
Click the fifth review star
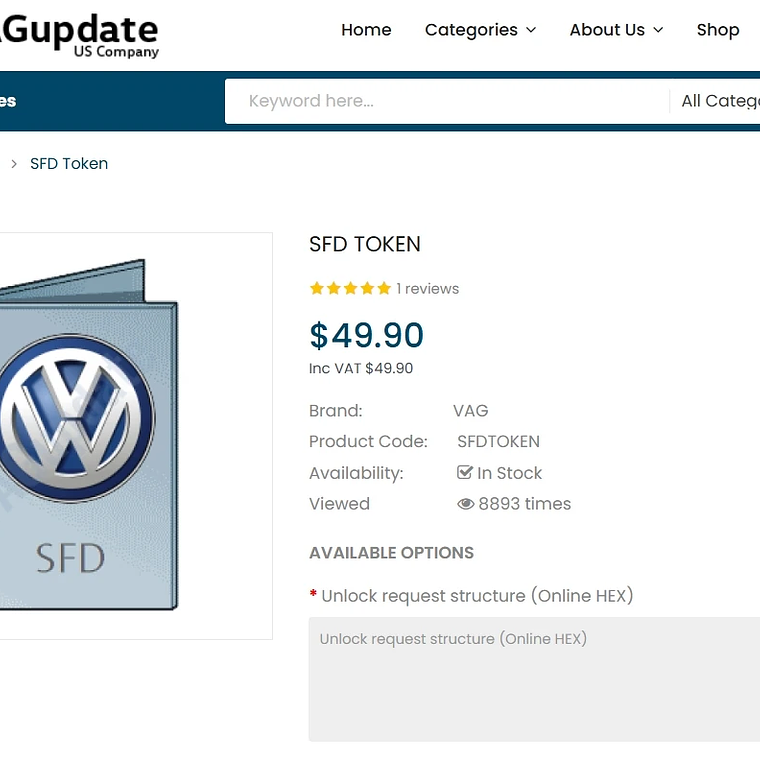[384, 289]
